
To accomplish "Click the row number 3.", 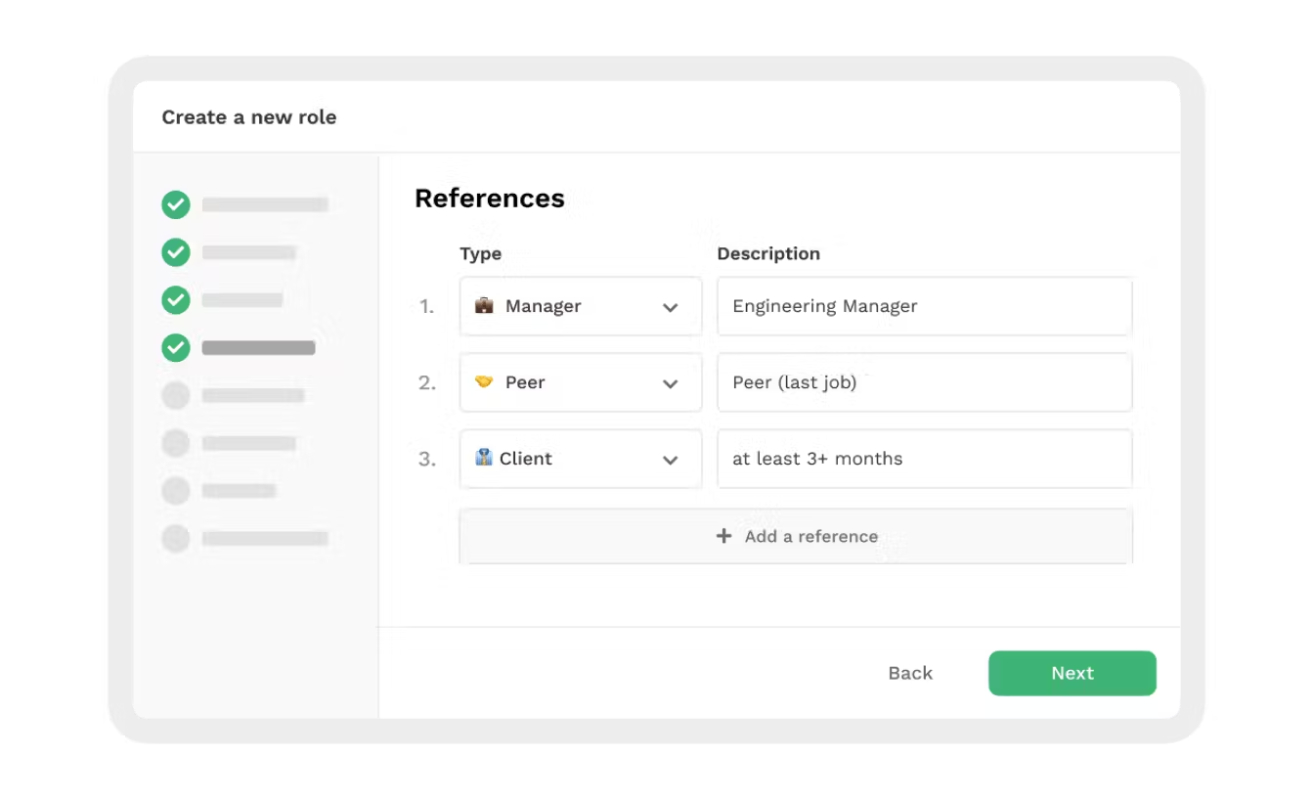I will tap(427, 459).
